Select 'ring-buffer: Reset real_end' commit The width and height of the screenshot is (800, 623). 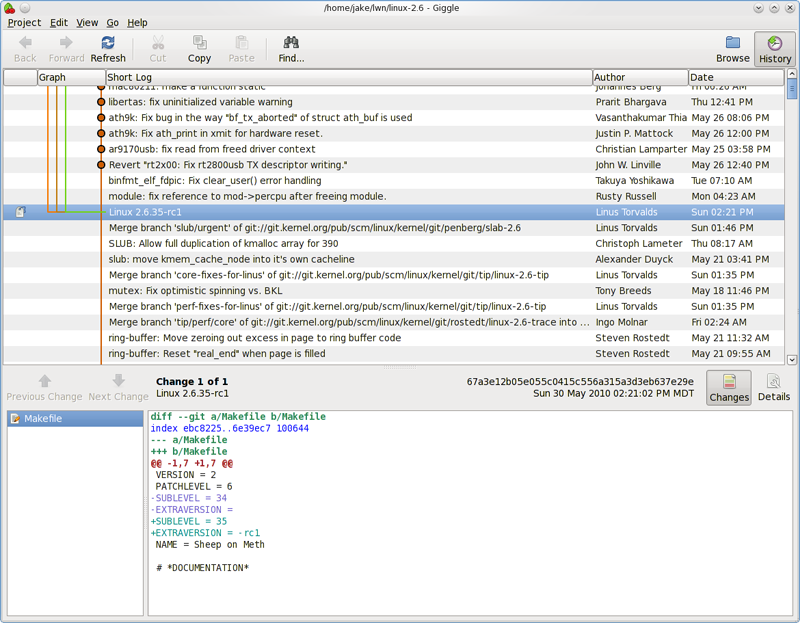coord(394,354)
